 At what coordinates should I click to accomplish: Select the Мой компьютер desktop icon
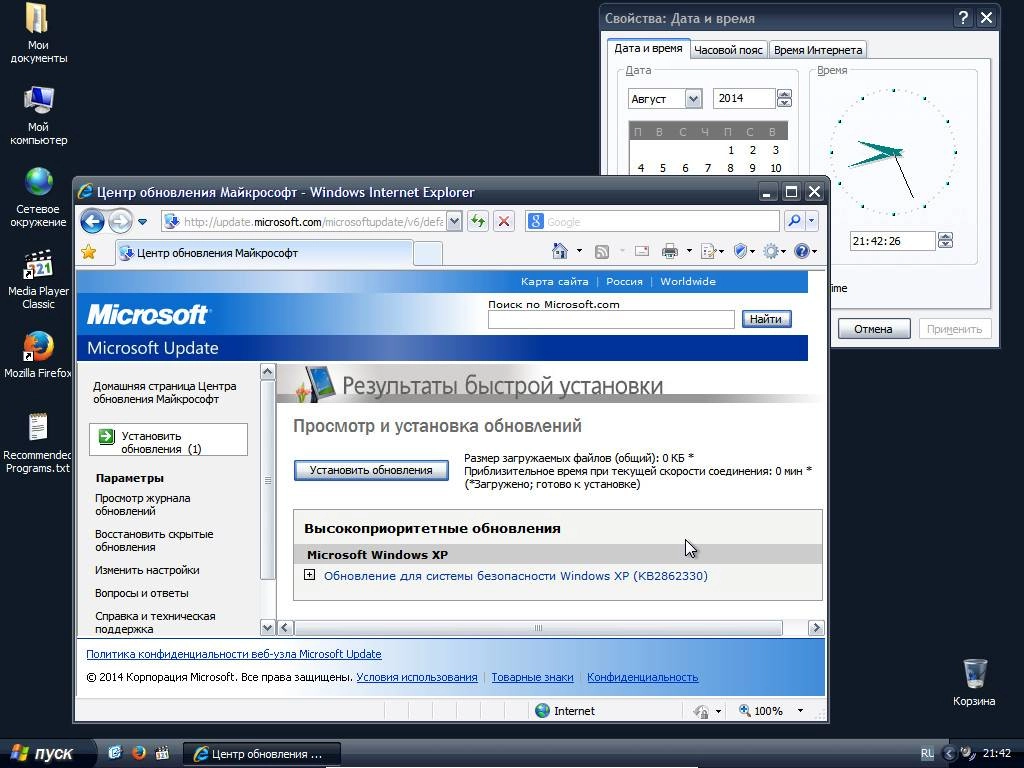pyautogui.click(x=39, y=116)
